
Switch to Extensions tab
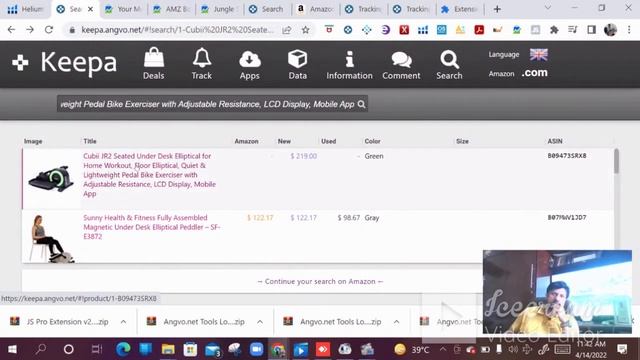(460, 9)
